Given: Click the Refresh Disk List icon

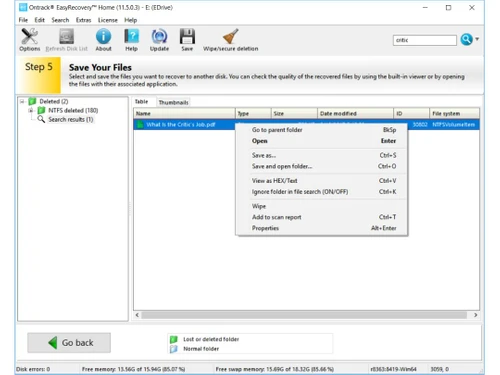Looking at the screenshot, I should tap(66, 36).
